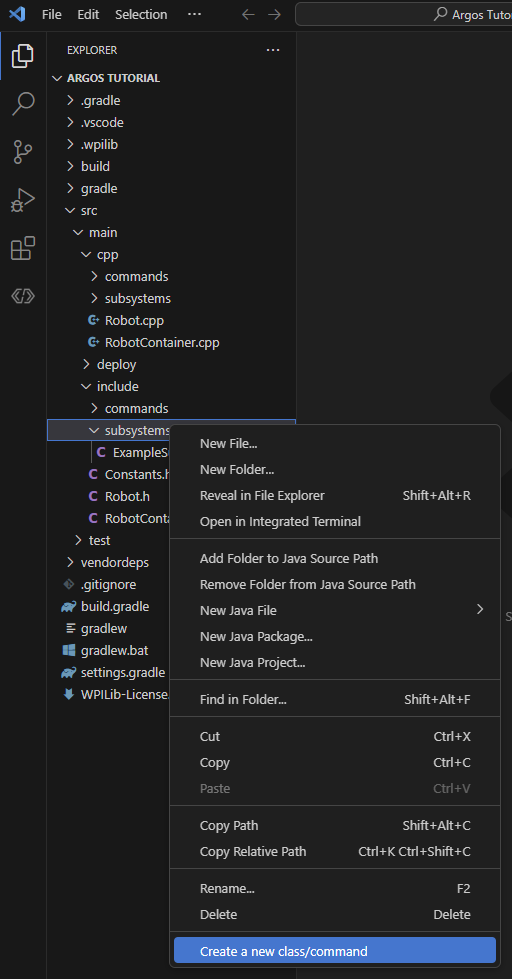The image size is (512, 979).
Task: Collapse the cpp folder
Action: pyautogui.click(x=86, y=255)
